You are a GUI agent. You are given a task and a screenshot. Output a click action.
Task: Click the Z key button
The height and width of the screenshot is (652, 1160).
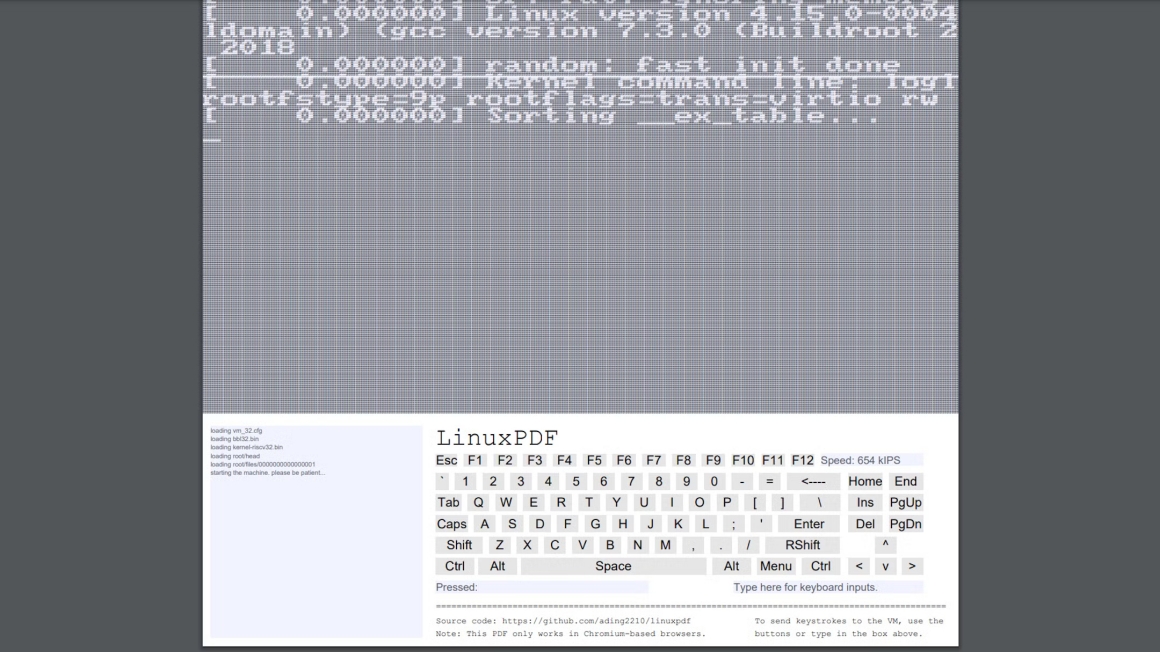[x=499, y=545]
